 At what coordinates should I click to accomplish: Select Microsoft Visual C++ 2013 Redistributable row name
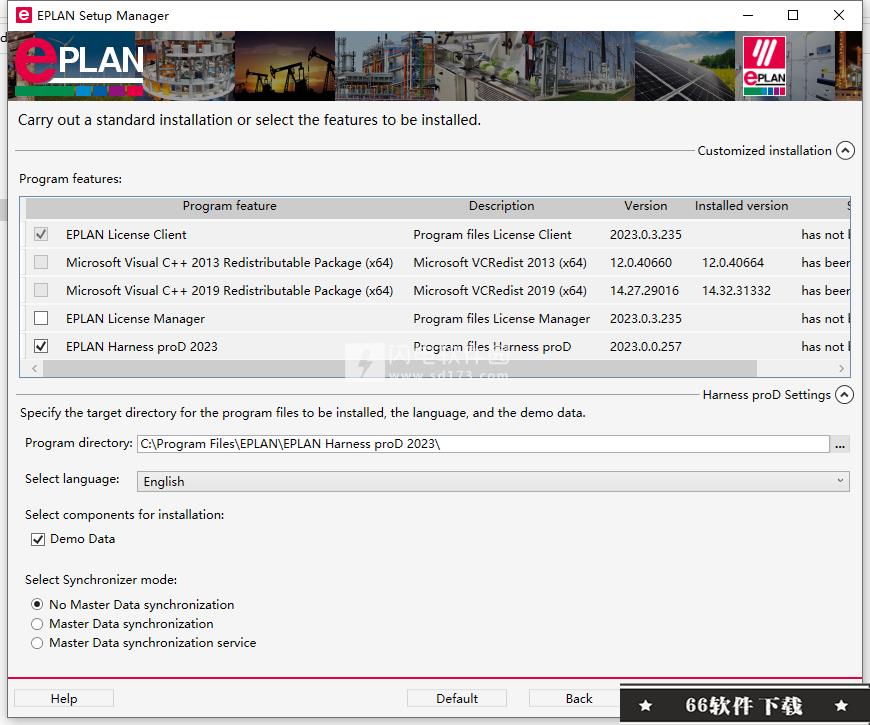(229, 262)
